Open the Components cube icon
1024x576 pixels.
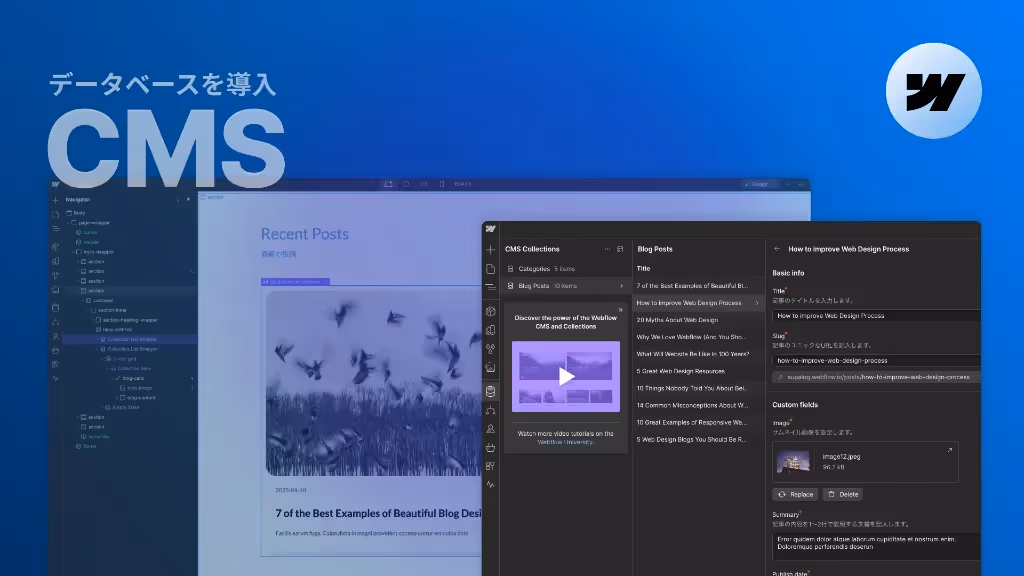tap(490, 312)
